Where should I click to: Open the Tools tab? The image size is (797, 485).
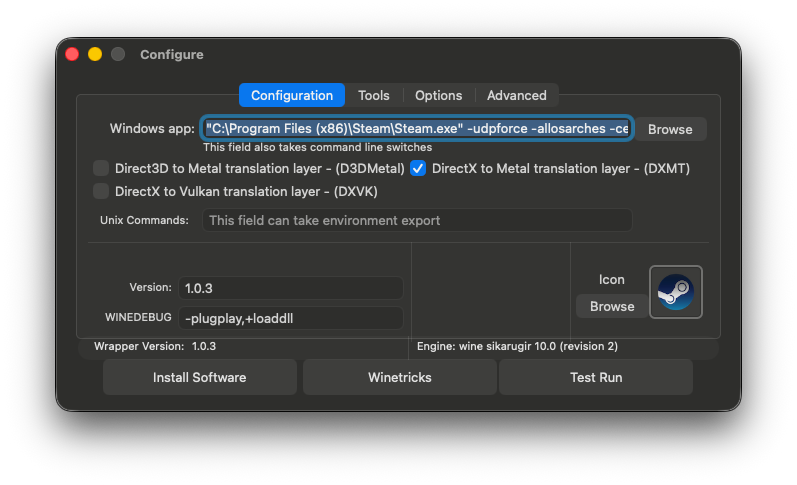coord(374,95)
